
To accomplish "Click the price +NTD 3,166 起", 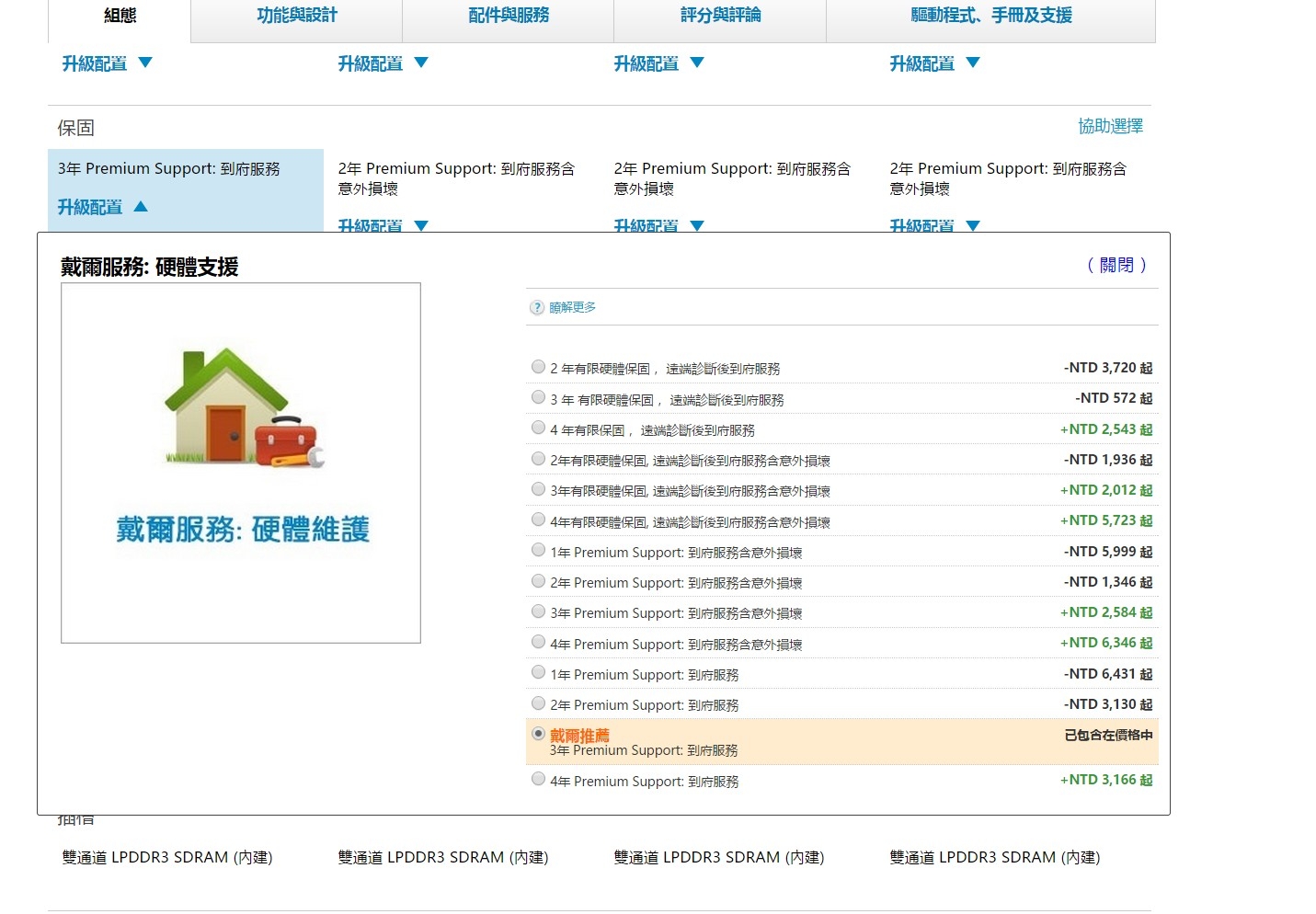I will 1106,780.
